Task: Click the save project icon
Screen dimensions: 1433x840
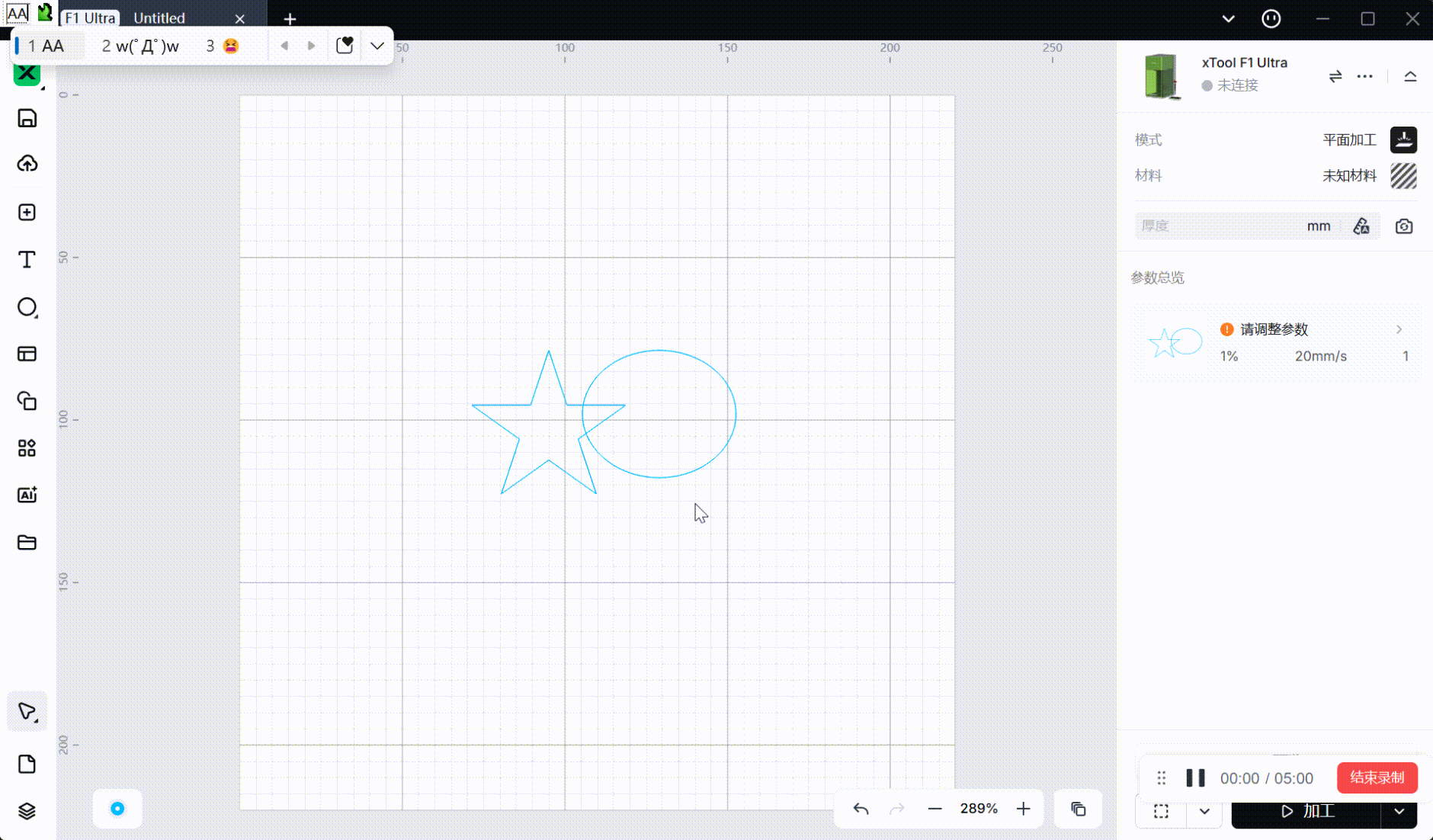Action: 27,118
